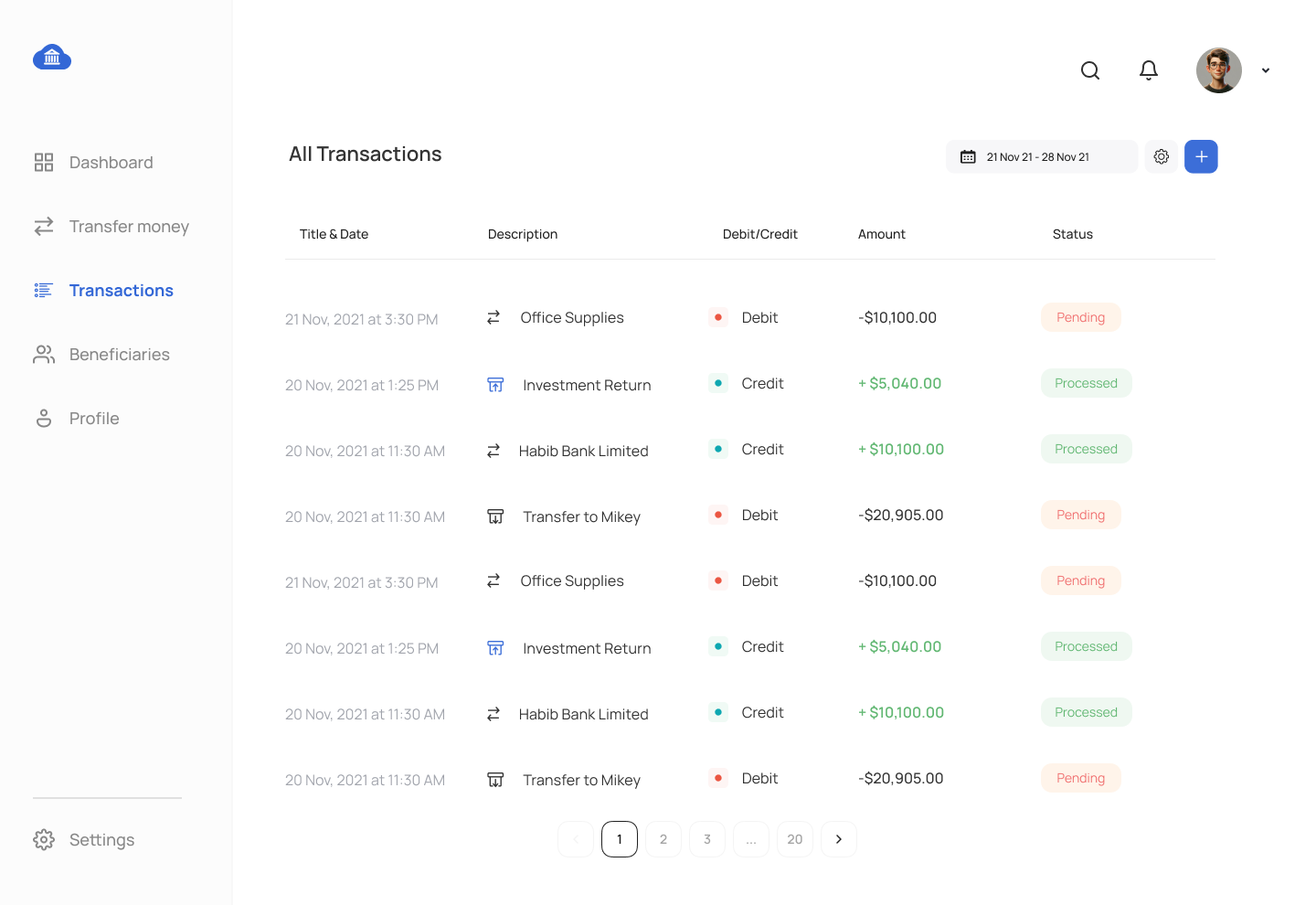This screenshot has height=905, width=1316.
Task: Open notifications bell
Action: click(1149, 70)
